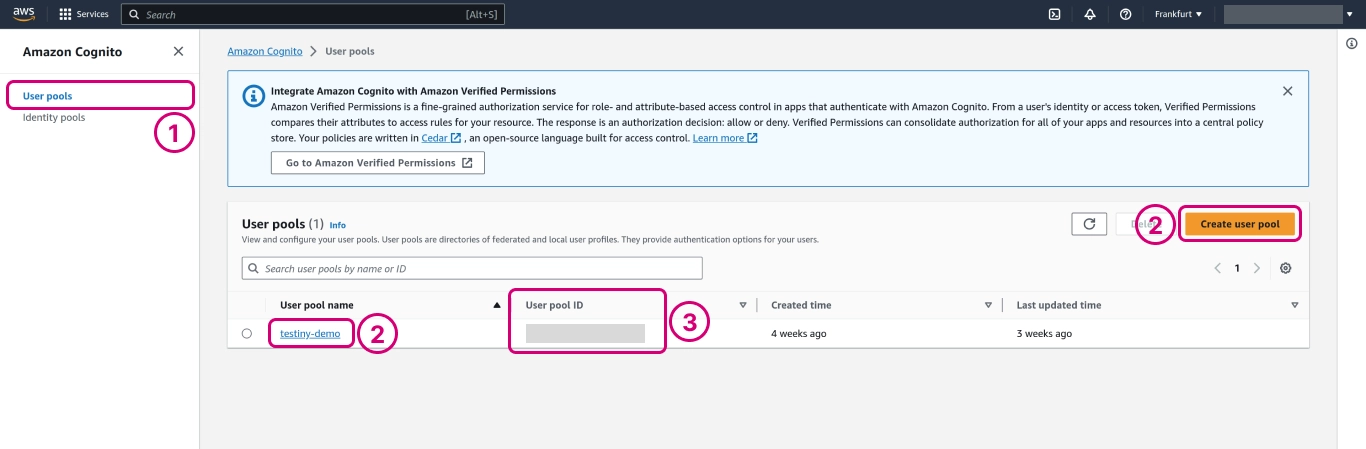Click the AWS logo home icon

point(23,14)
